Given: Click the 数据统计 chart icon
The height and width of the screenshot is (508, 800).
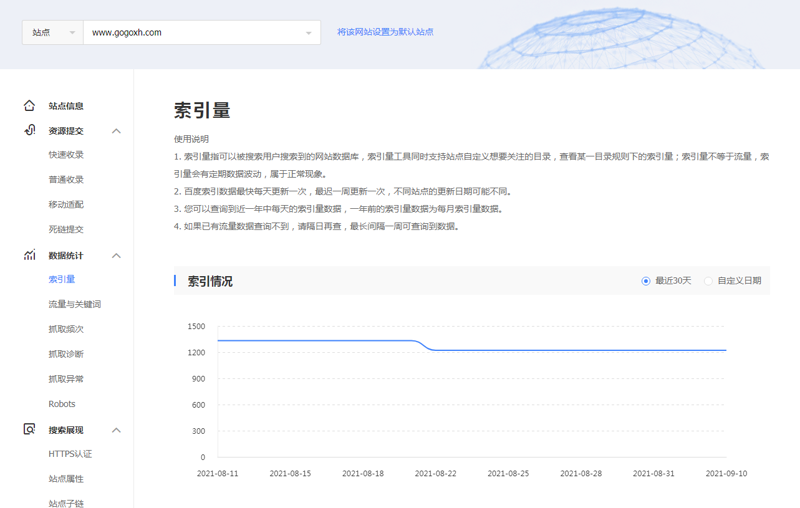Looking at the screenshot, I should point(30,255).
